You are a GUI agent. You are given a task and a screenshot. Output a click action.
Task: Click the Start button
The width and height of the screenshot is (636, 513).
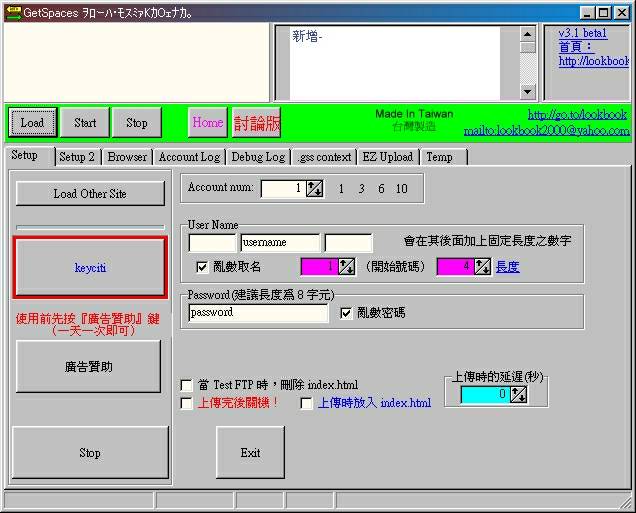click(85, 122)
